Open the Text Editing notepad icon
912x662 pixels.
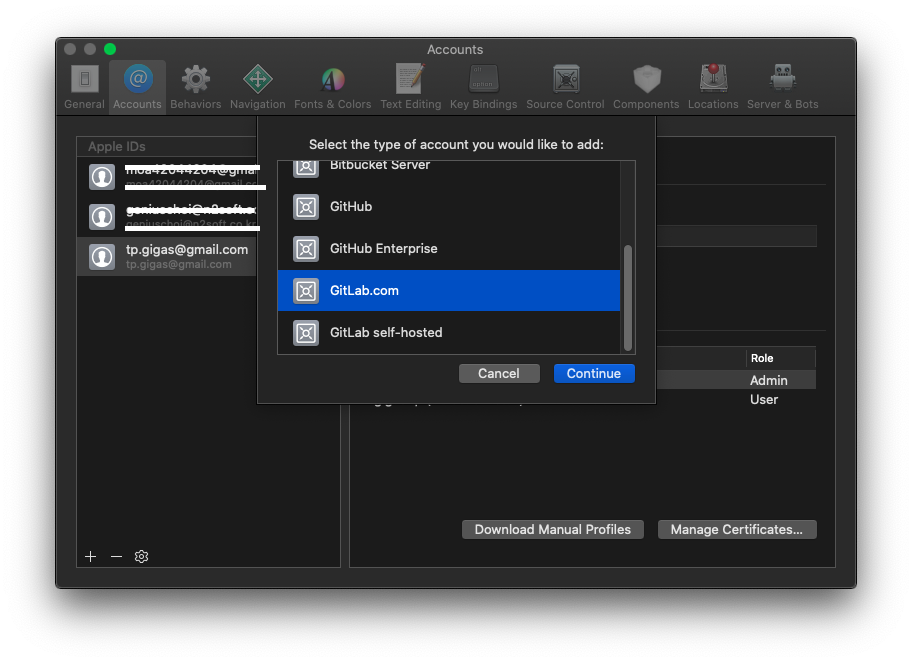(411, 79)
